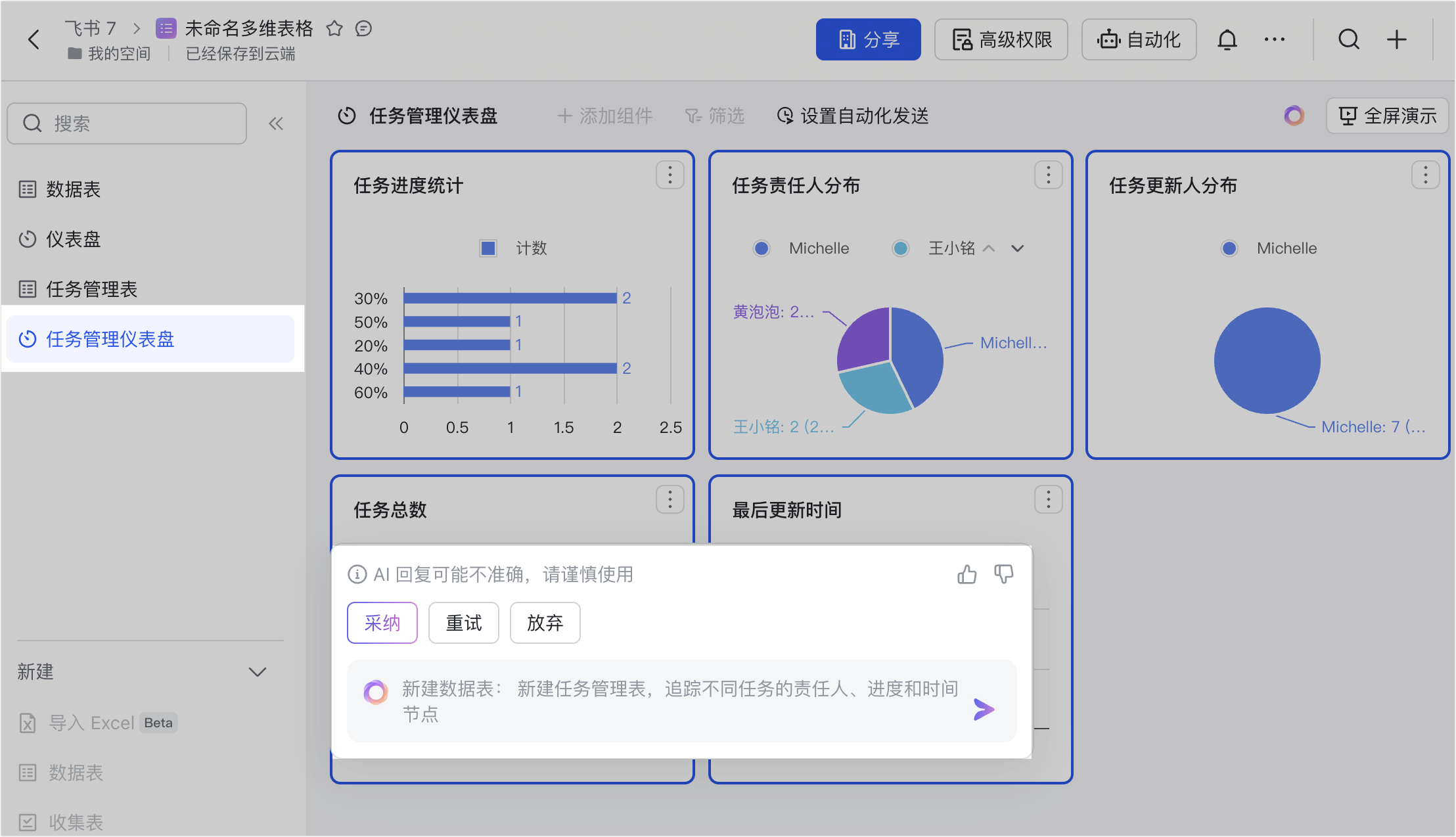Page legend up in 任务责任人分布 chart
Image resolution: width=1456 pixels, height=837 pixels.
(x=989, y=248)
